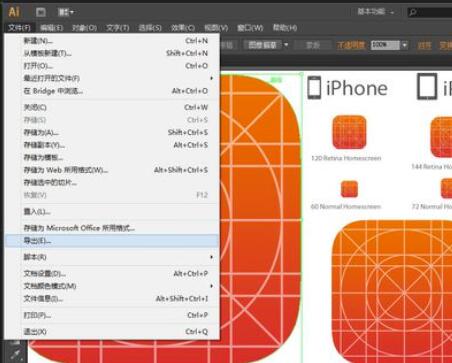Click the 蒙版 Mask button
The width and height of the screenshot is (452, 363).
313,45
